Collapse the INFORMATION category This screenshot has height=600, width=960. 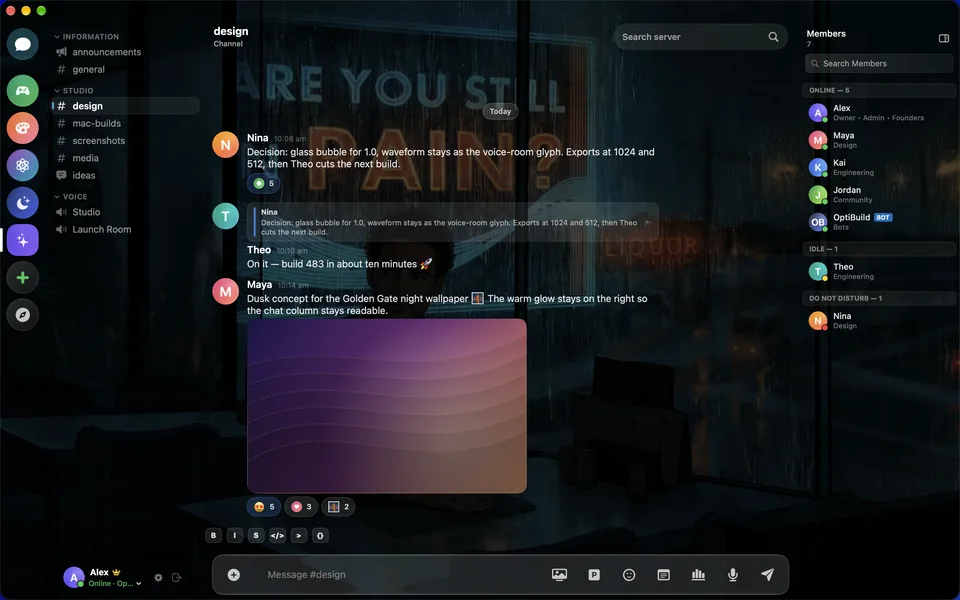coord(86,37)
